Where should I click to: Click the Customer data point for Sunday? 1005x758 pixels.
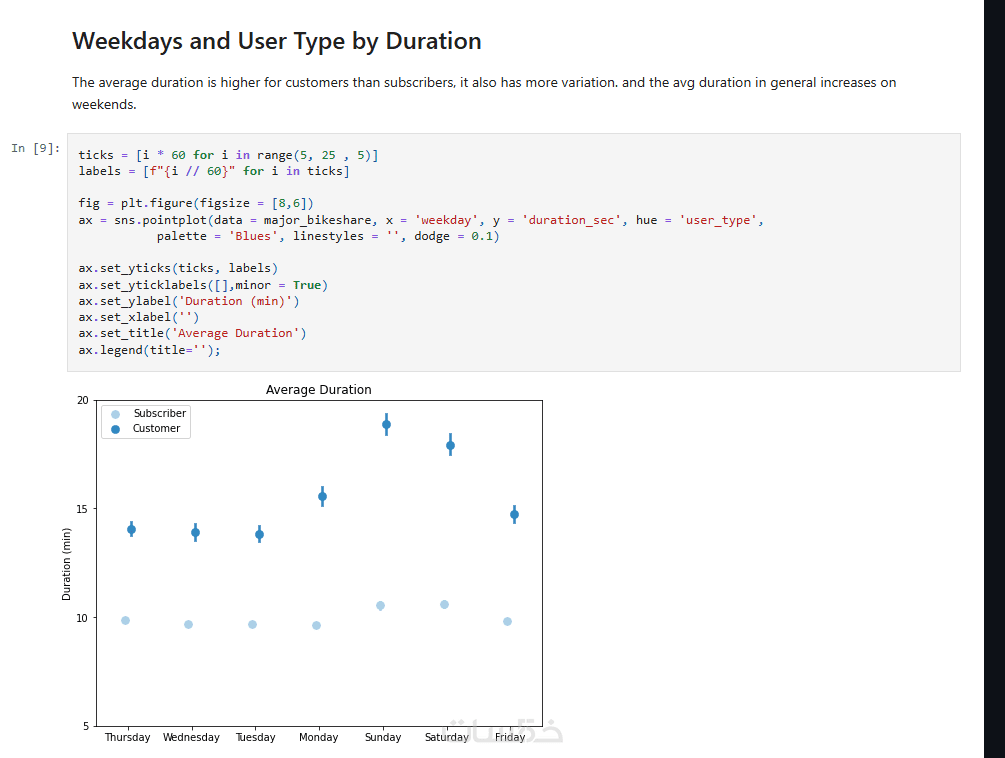pyautogui.click(x=386, y=424)
